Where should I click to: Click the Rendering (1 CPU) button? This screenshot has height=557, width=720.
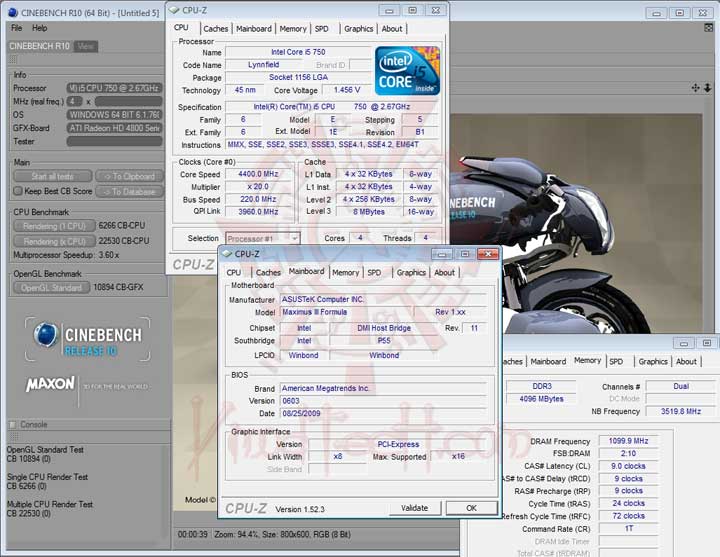pyautogui.click(x=54, y=225)
